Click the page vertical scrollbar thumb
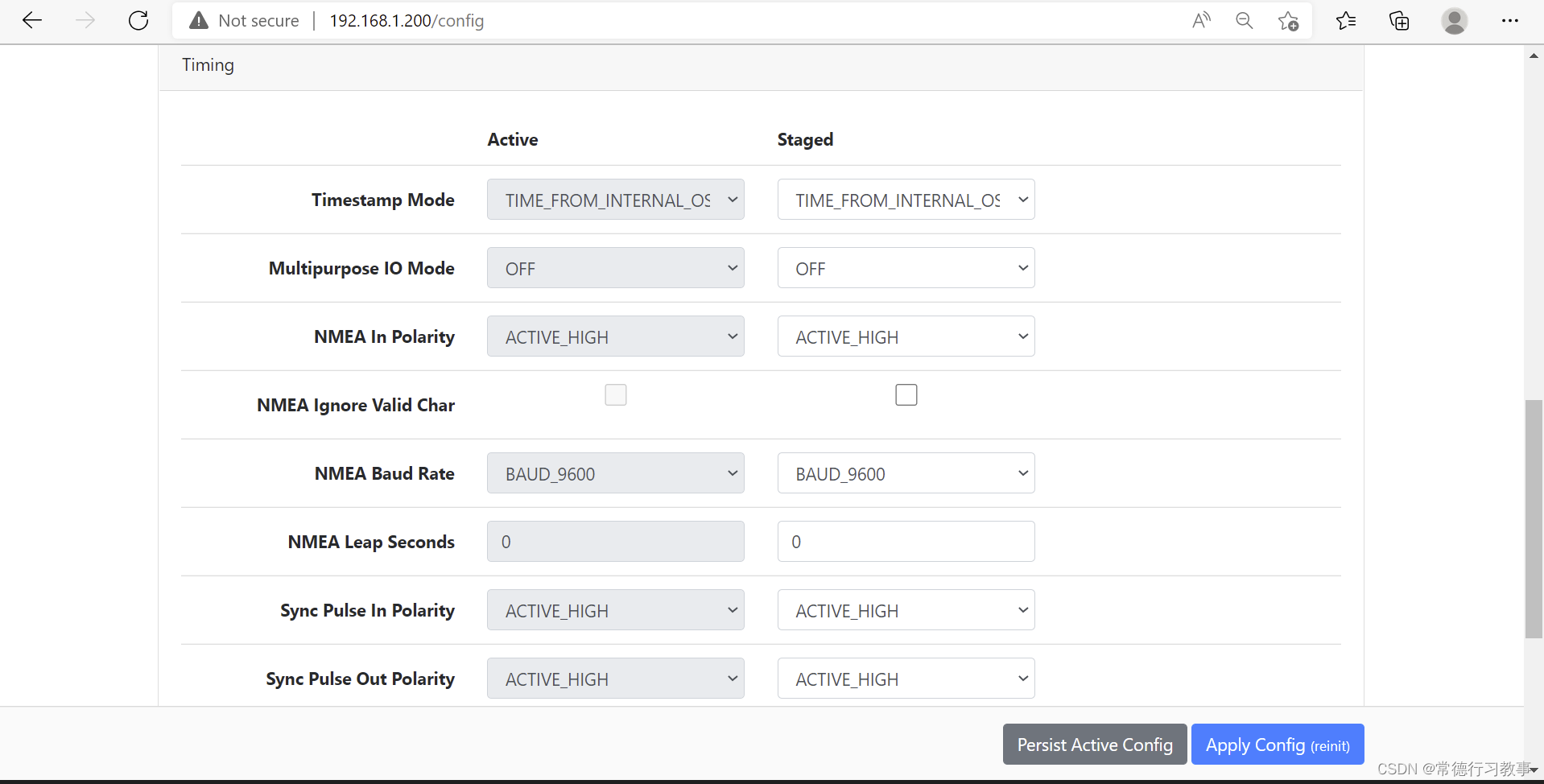The height and width of the screenshot is (784, 1544). point(1534,519)
